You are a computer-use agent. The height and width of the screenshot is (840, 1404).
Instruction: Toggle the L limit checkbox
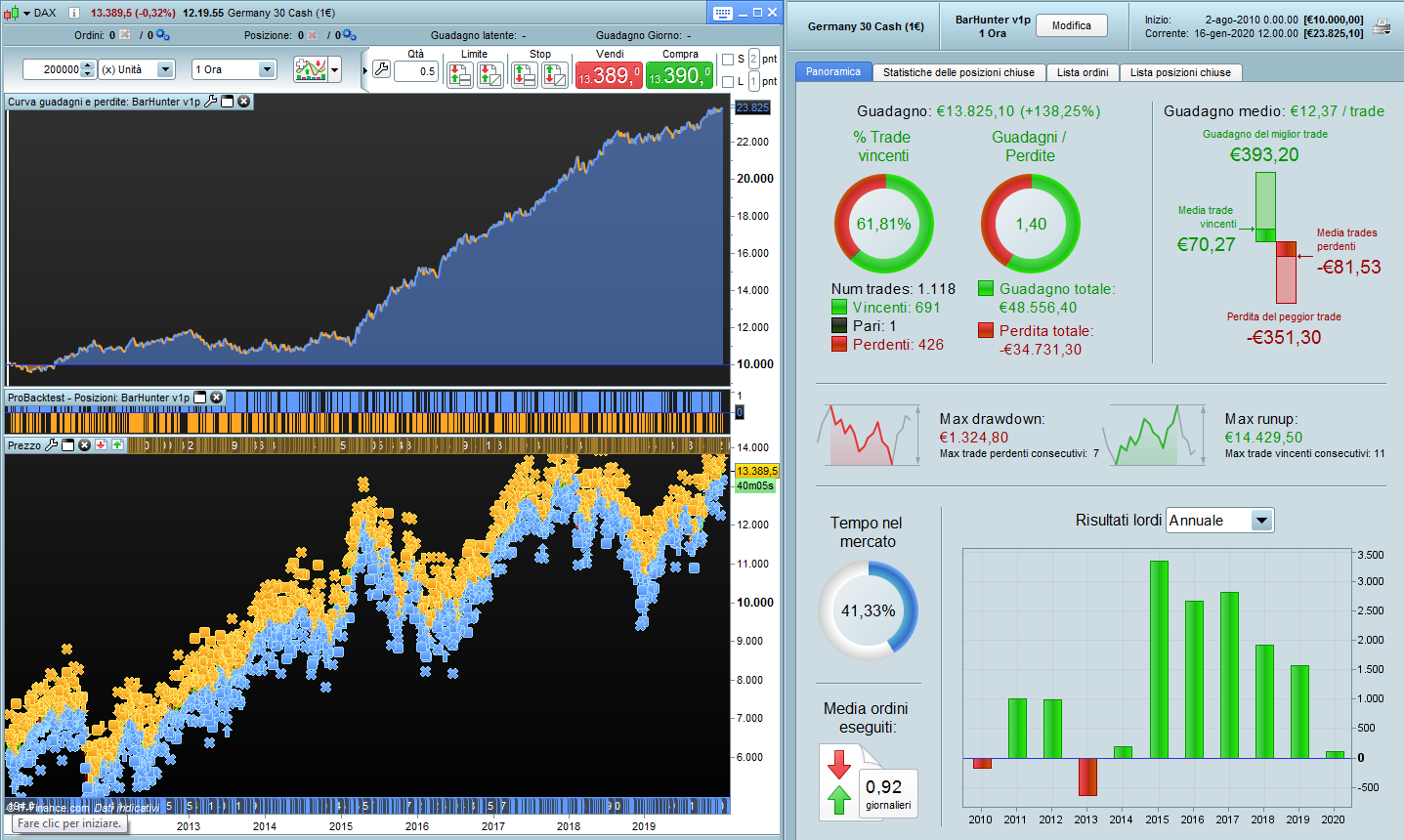728,82
